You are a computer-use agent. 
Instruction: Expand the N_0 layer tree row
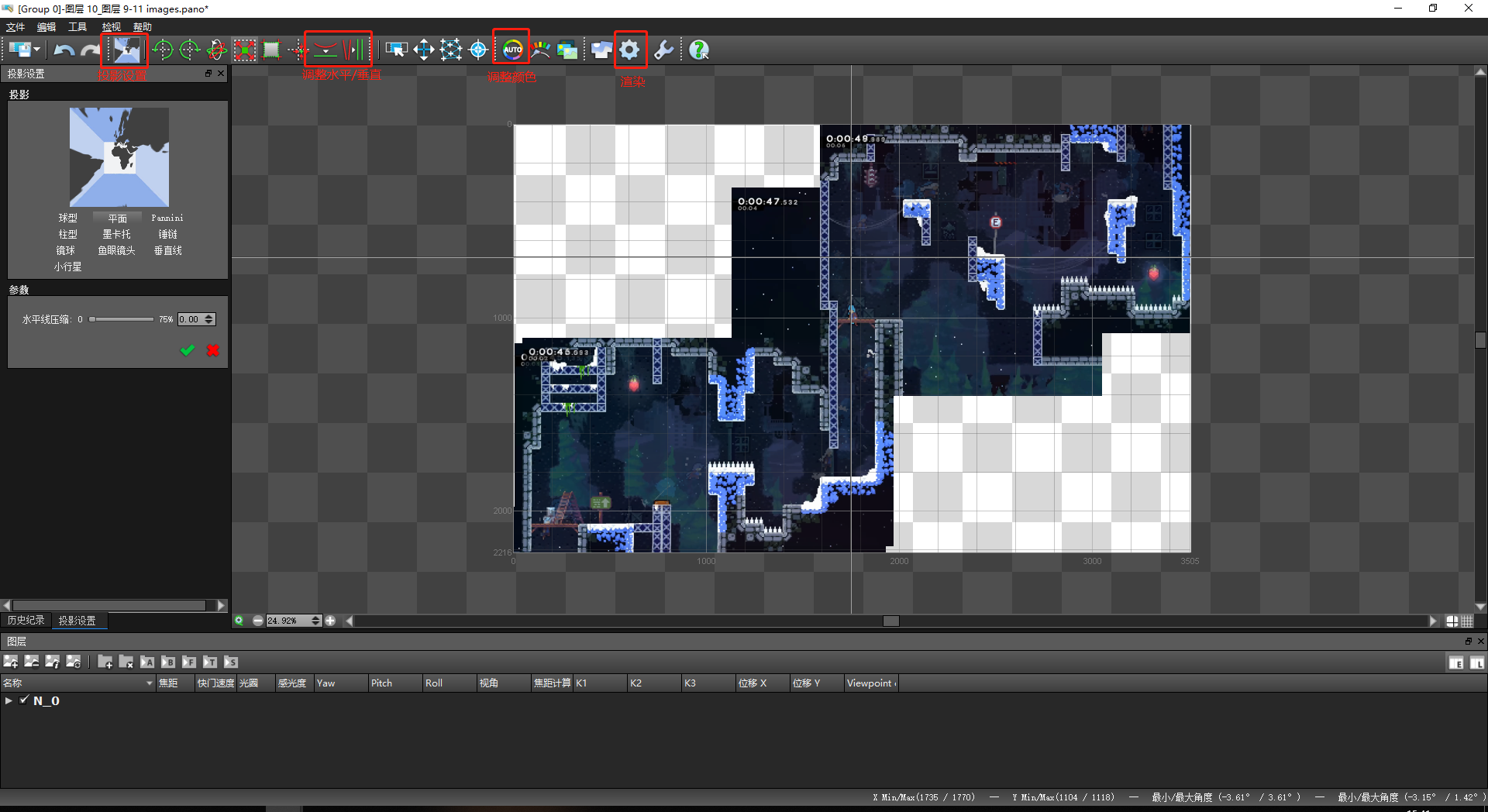pos(9,700)
